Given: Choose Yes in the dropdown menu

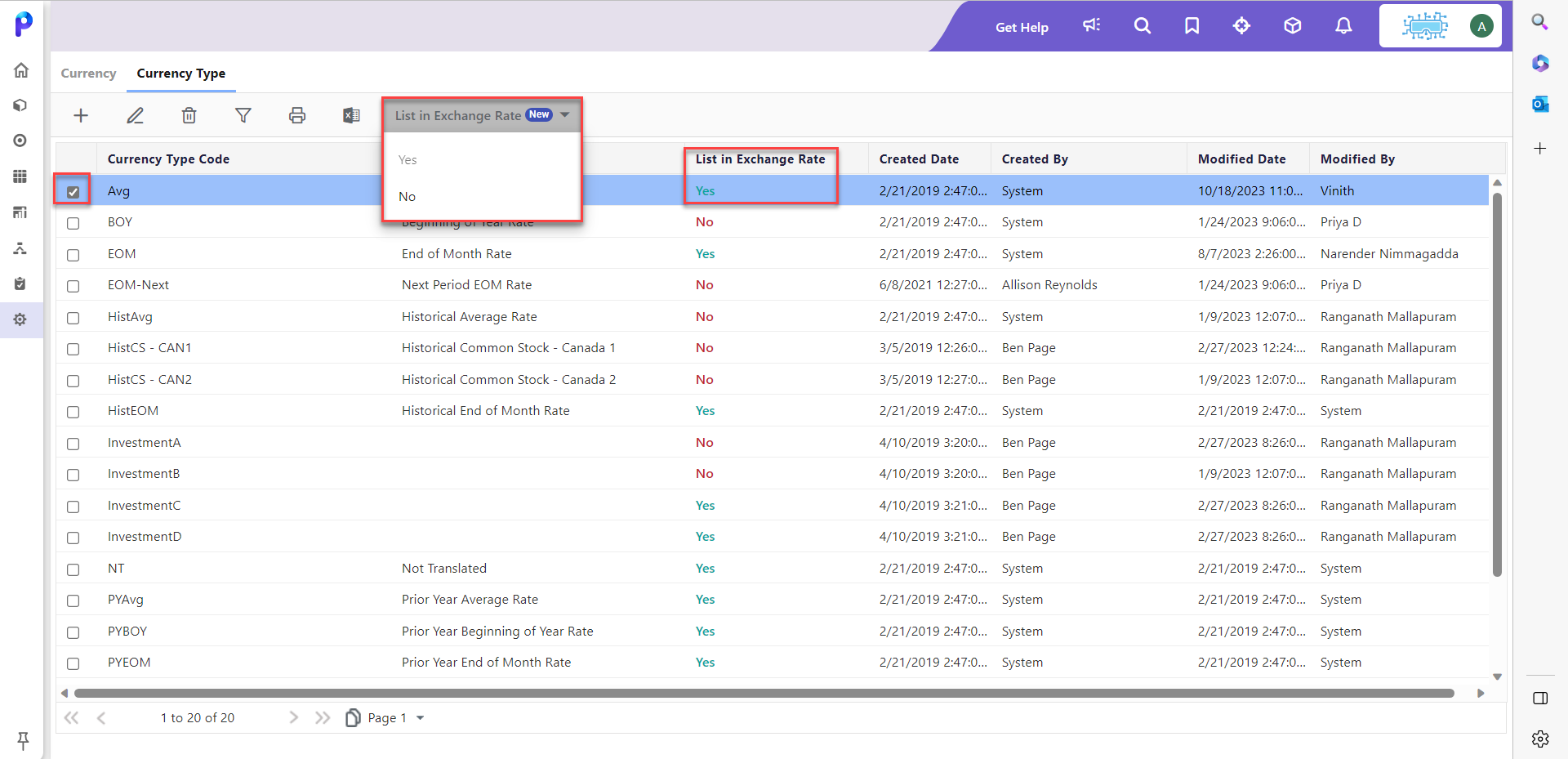Looking at the screenshot, I should click(x=408, y=160).
